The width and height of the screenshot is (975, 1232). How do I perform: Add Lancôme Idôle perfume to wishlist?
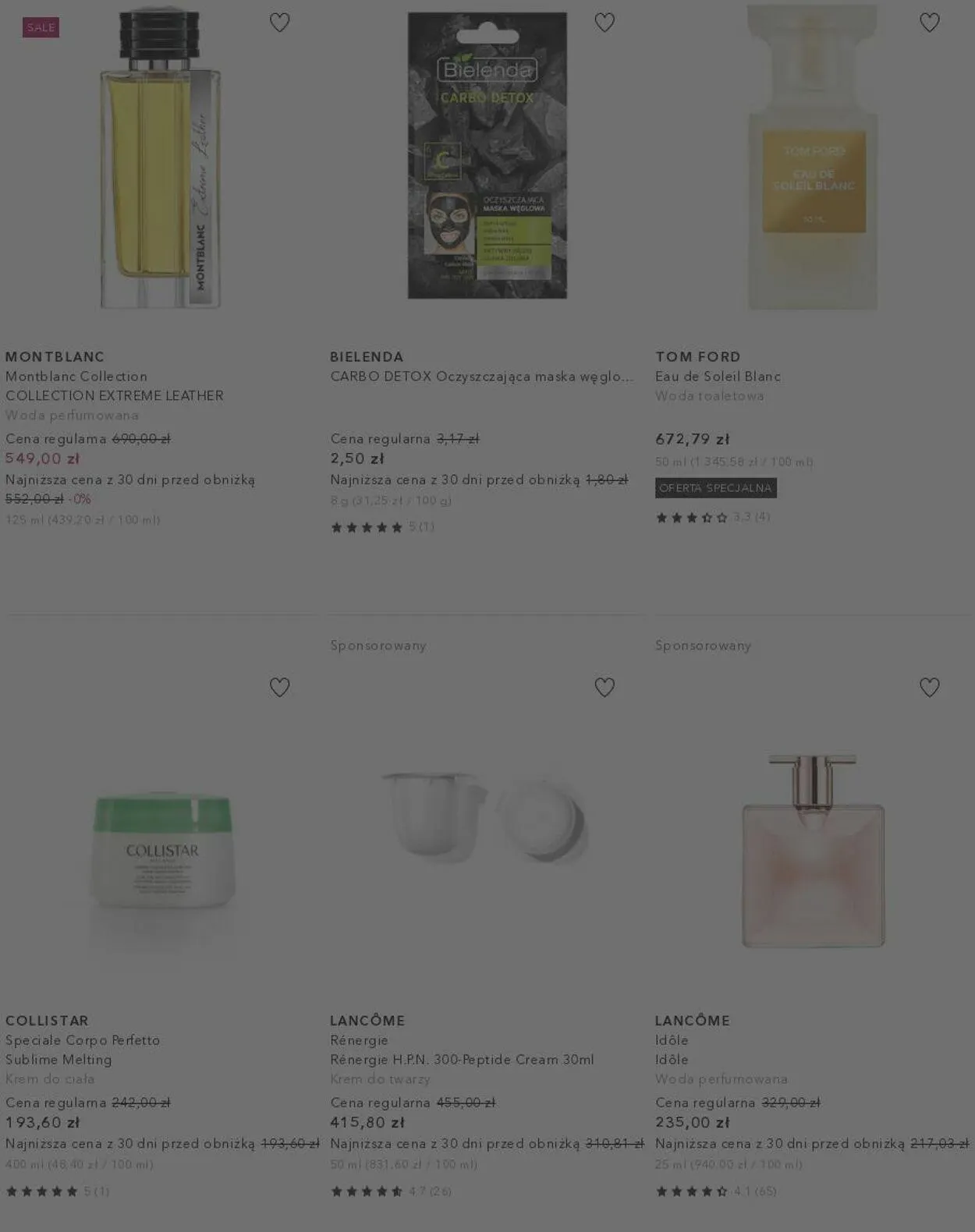point(929,687)
